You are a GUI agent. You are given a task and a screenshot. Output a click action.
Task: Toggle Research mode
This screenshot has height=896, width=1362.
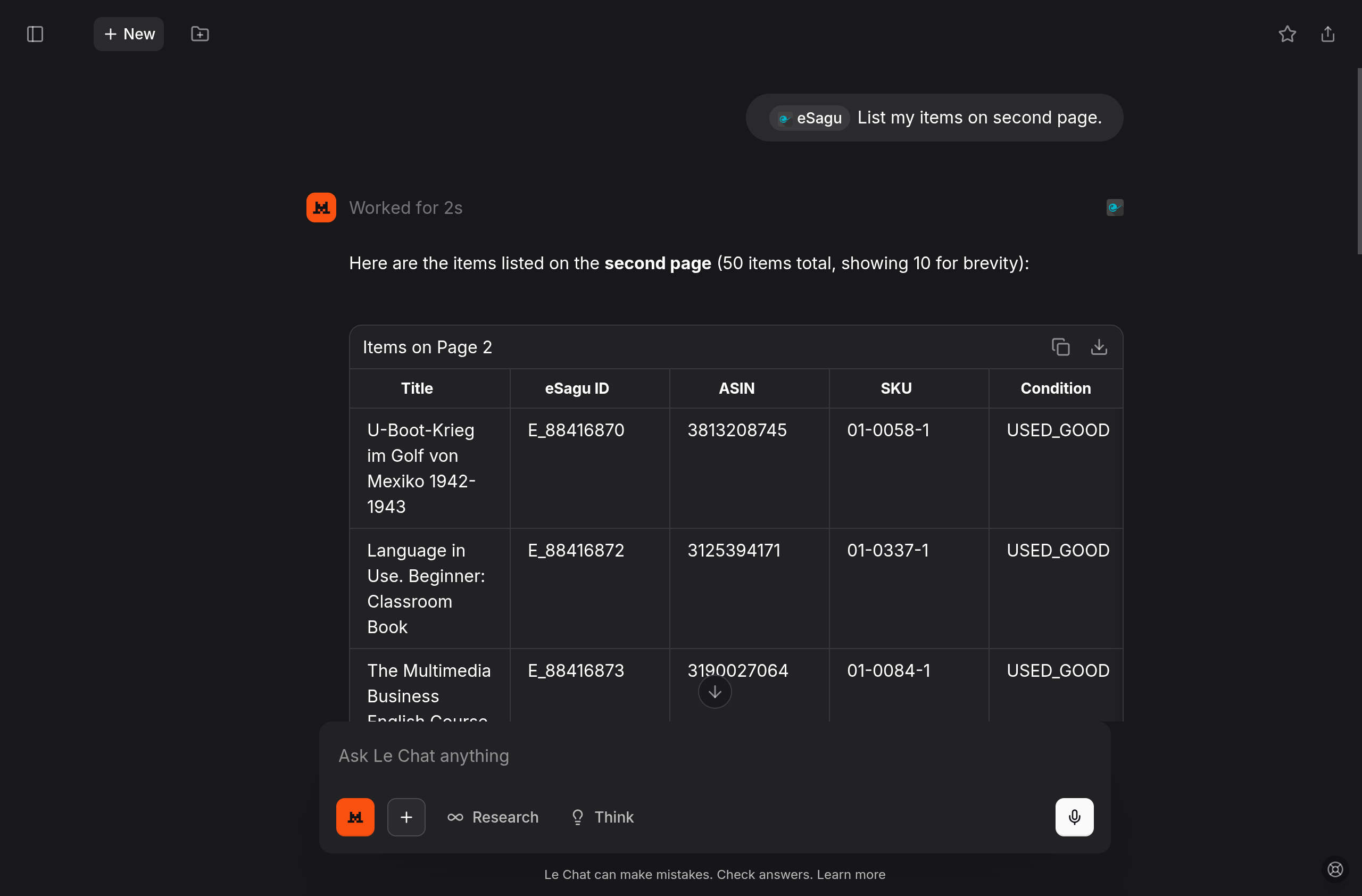pyautogui.click(x=493, y=817)
